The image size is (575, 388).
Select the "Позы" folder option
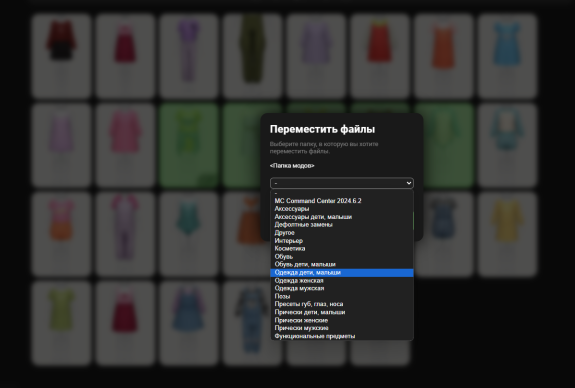click(342, 296)
